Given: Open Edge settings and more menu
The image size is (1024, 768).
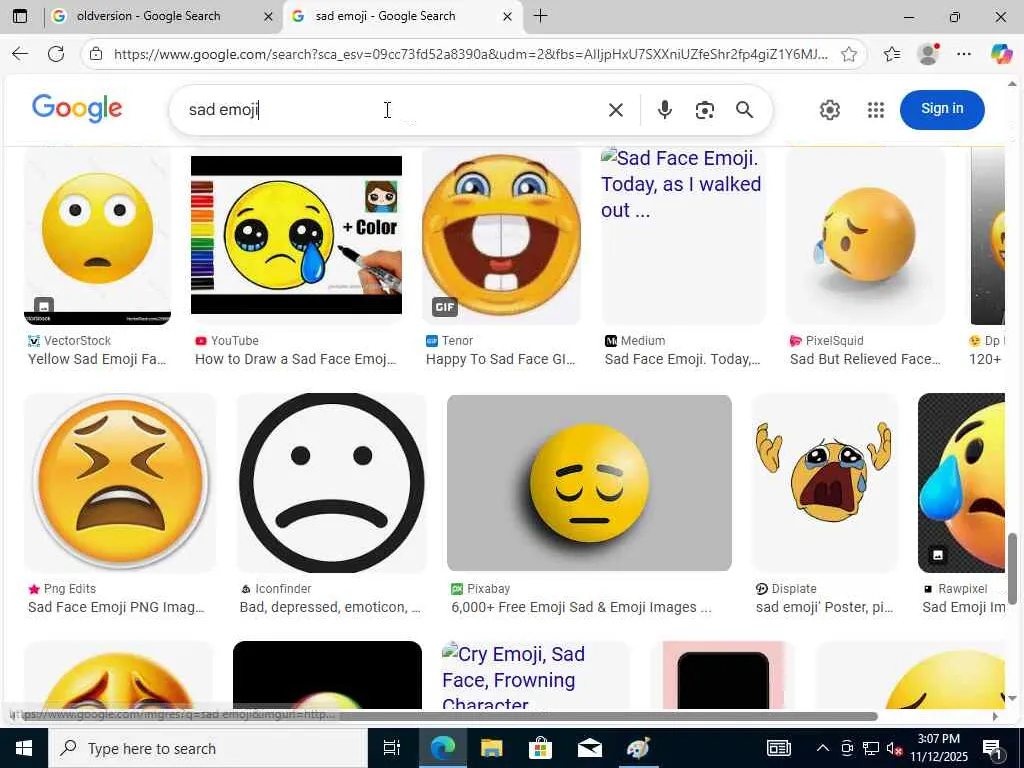Looking at the screenshot, I should click(964, 54).
